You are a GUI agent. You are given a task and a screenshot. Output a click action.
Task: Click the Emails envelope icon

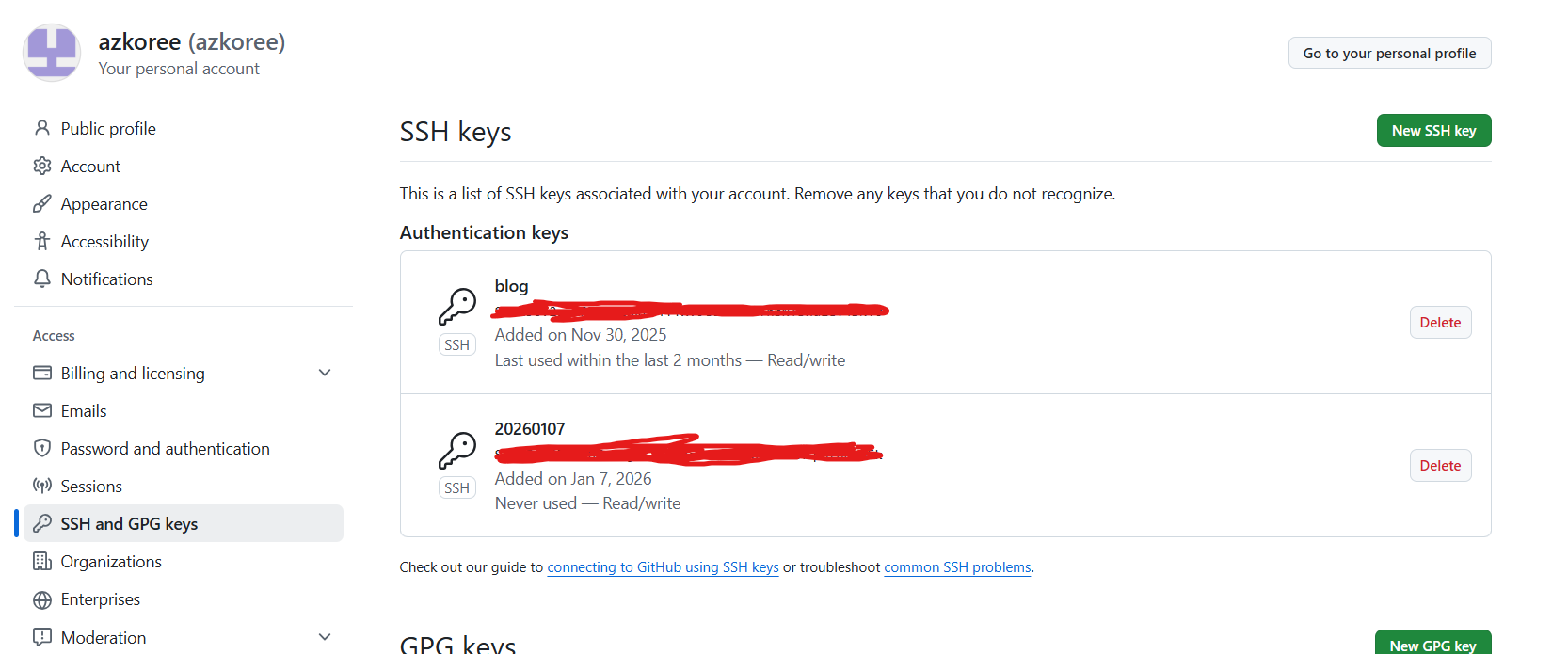pos(42,410)
